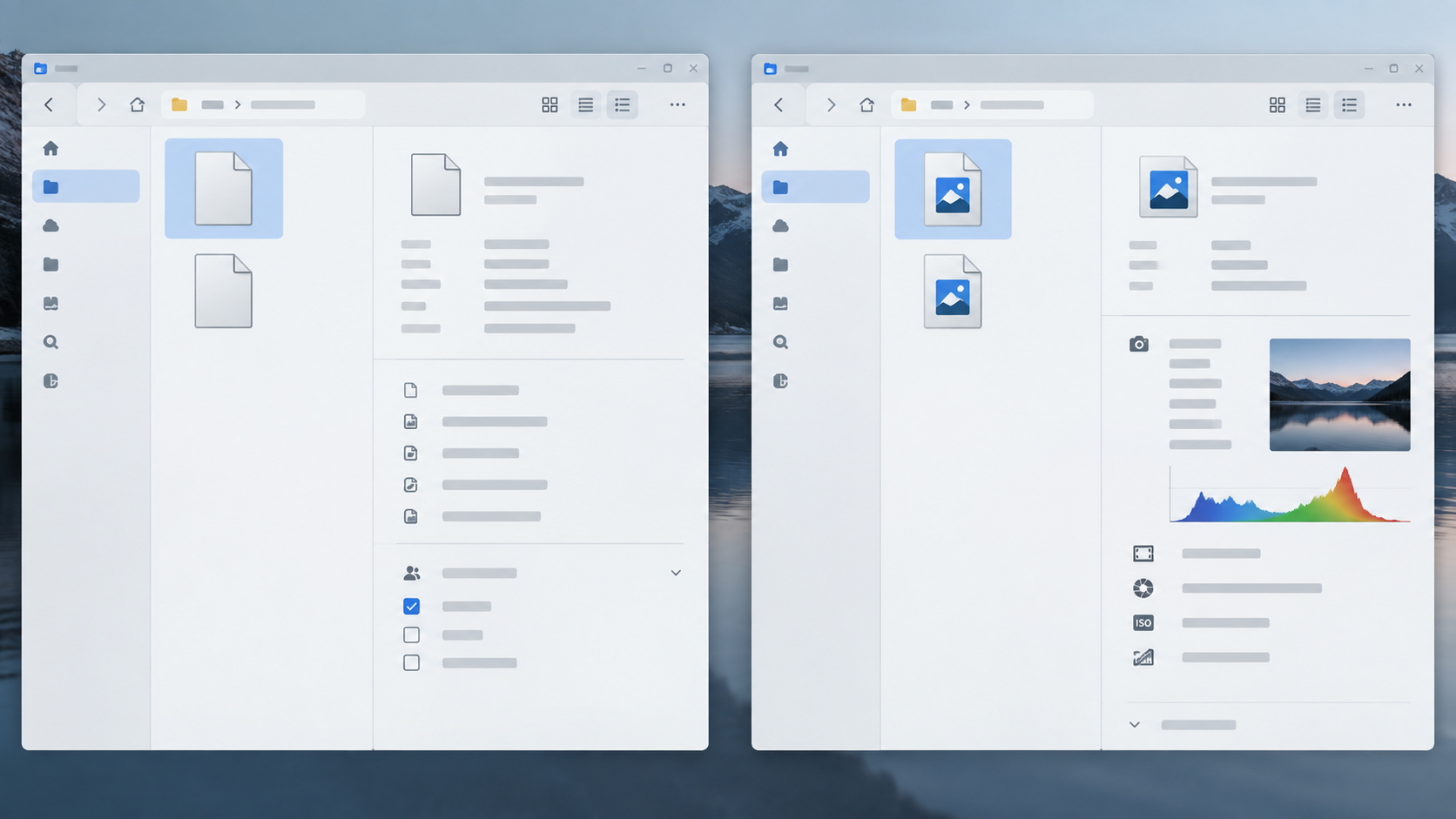Click image dimensions icon in right pane
The image size is (1456, 819).
(x=1143, y=554)
